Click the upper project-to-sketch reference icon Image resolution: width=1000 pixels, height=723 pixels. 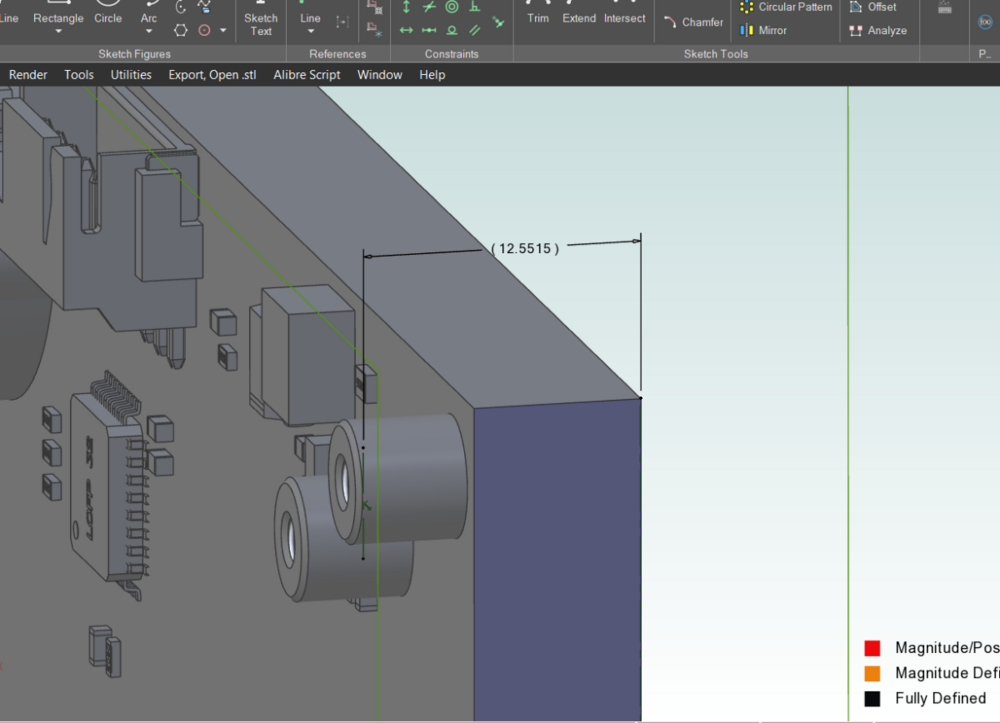click(374, 7)
